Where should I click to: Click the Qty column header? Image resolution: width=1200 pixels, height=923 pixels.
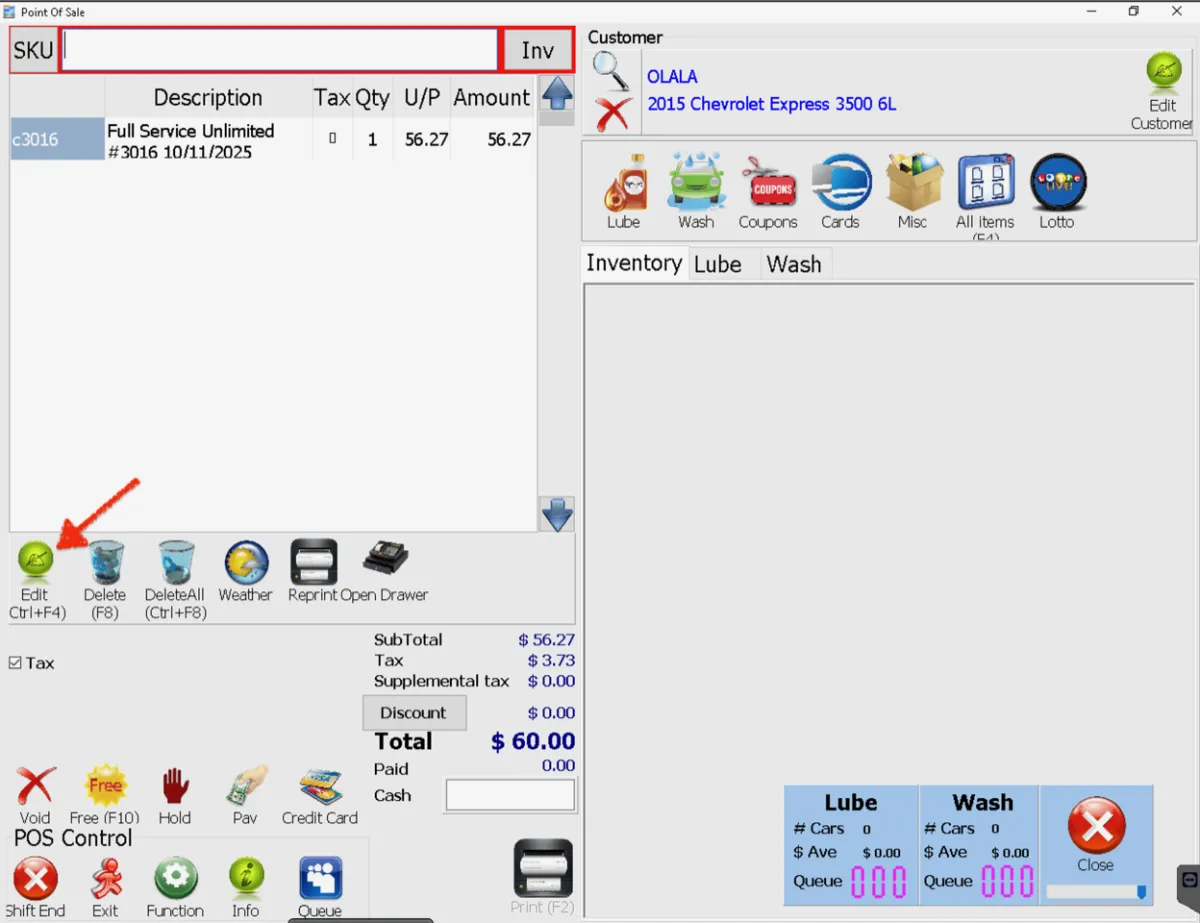click(372, 97)
